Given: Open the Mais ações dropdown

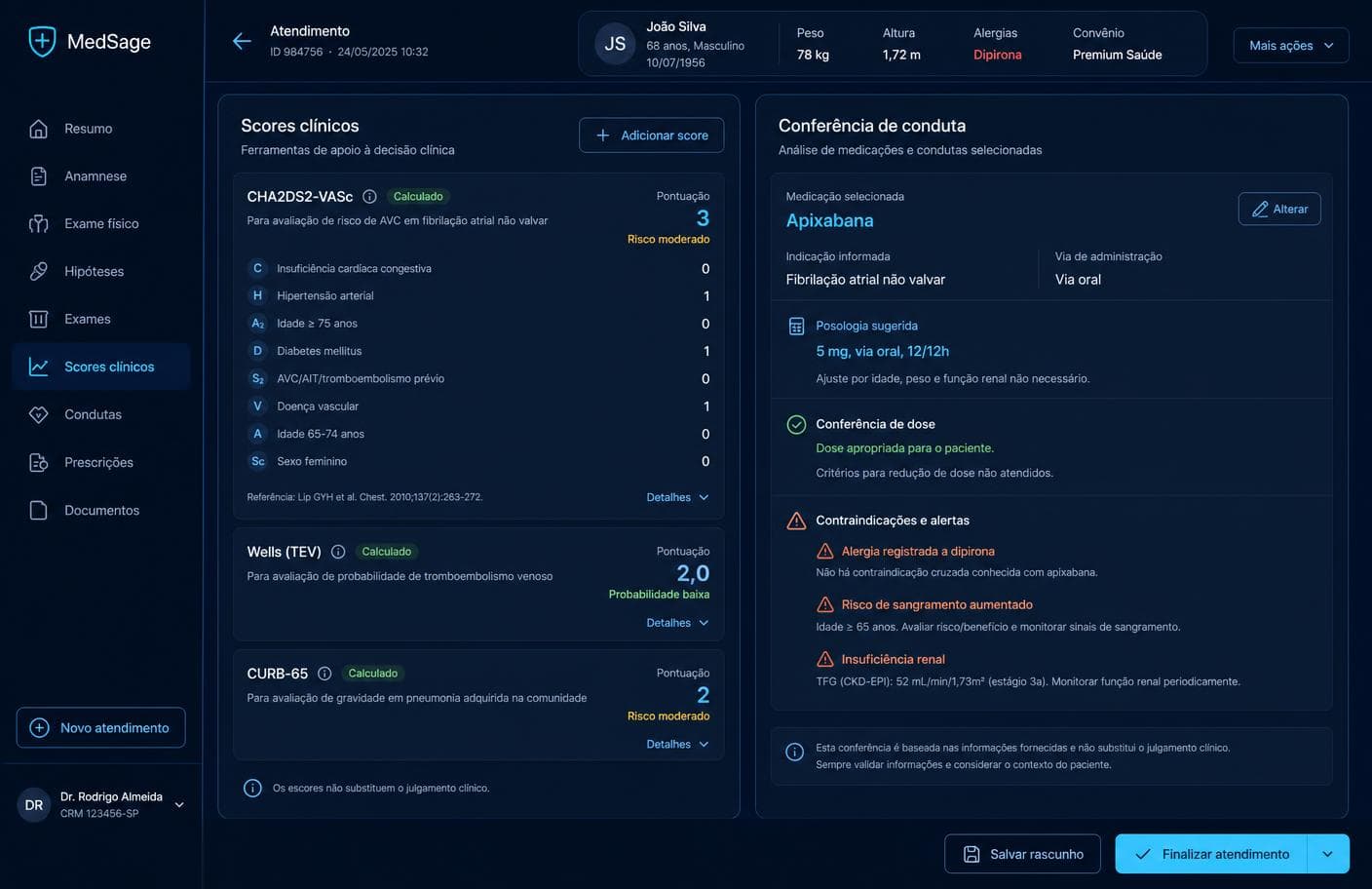Looking at the screenshot, I should pyautogui.click(x=1291, y=46).
